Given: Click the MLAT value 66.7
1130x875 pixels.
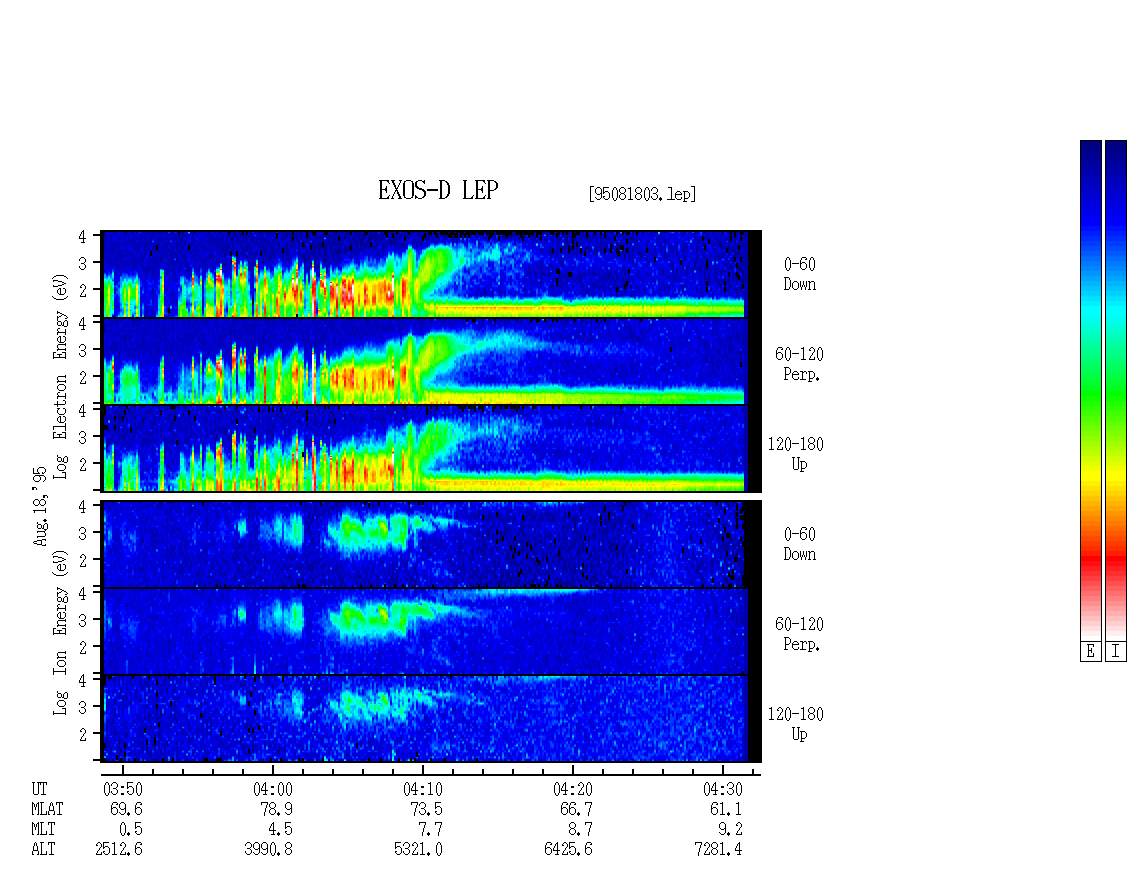Looking at the screenshot, I should tap(577, 809).
